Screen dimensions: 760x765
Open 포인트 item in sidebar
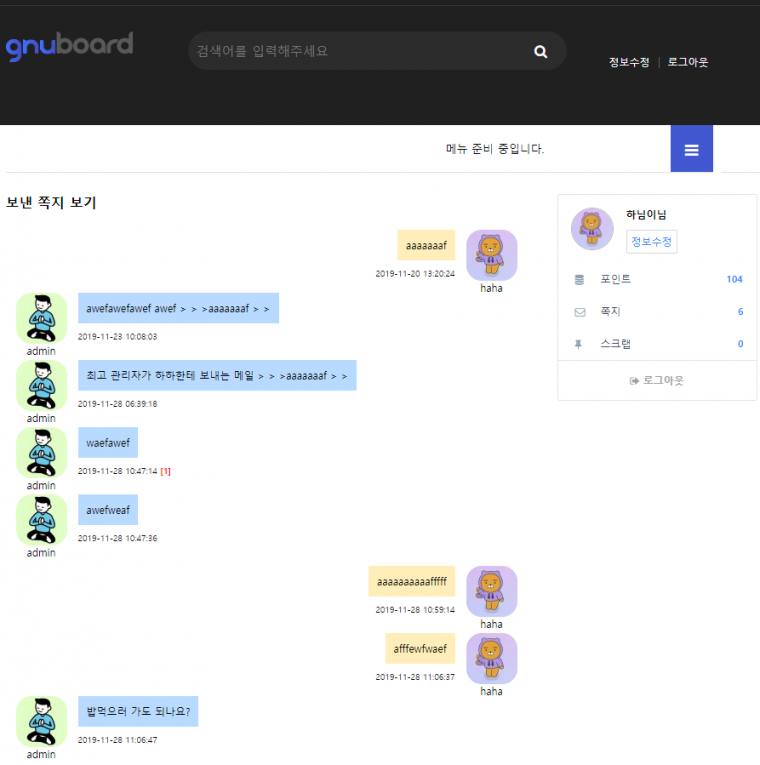[x=615, y=279]
